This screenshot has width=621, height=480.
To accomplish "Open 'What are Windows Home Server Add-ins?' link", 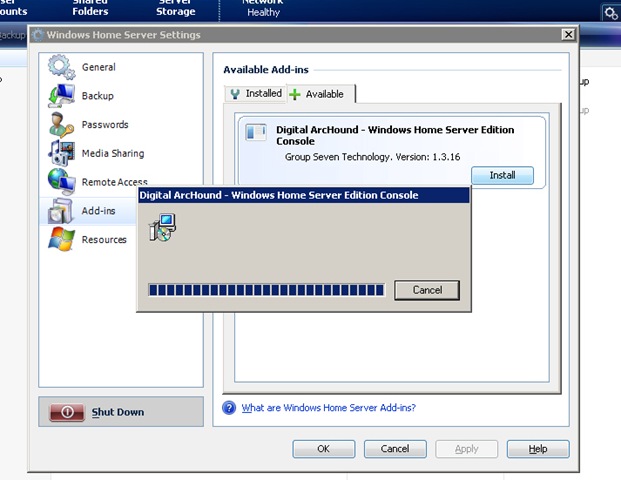I will click(329, 408).
